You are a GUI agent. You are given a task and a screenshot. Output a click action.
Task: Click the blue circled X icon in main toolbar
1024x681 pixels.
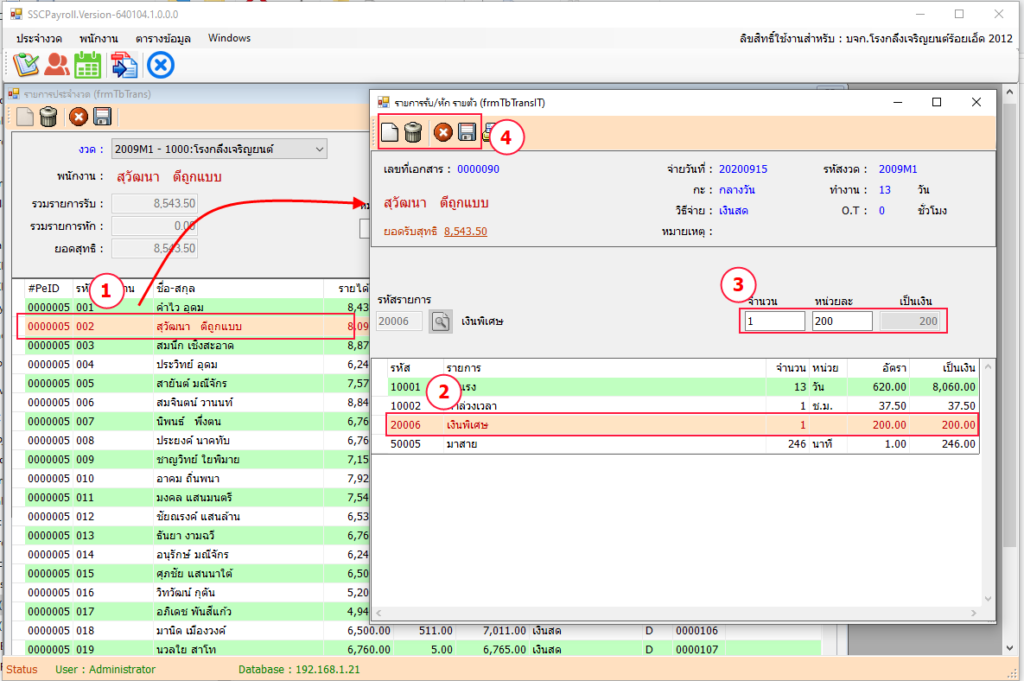coord(161,65)
